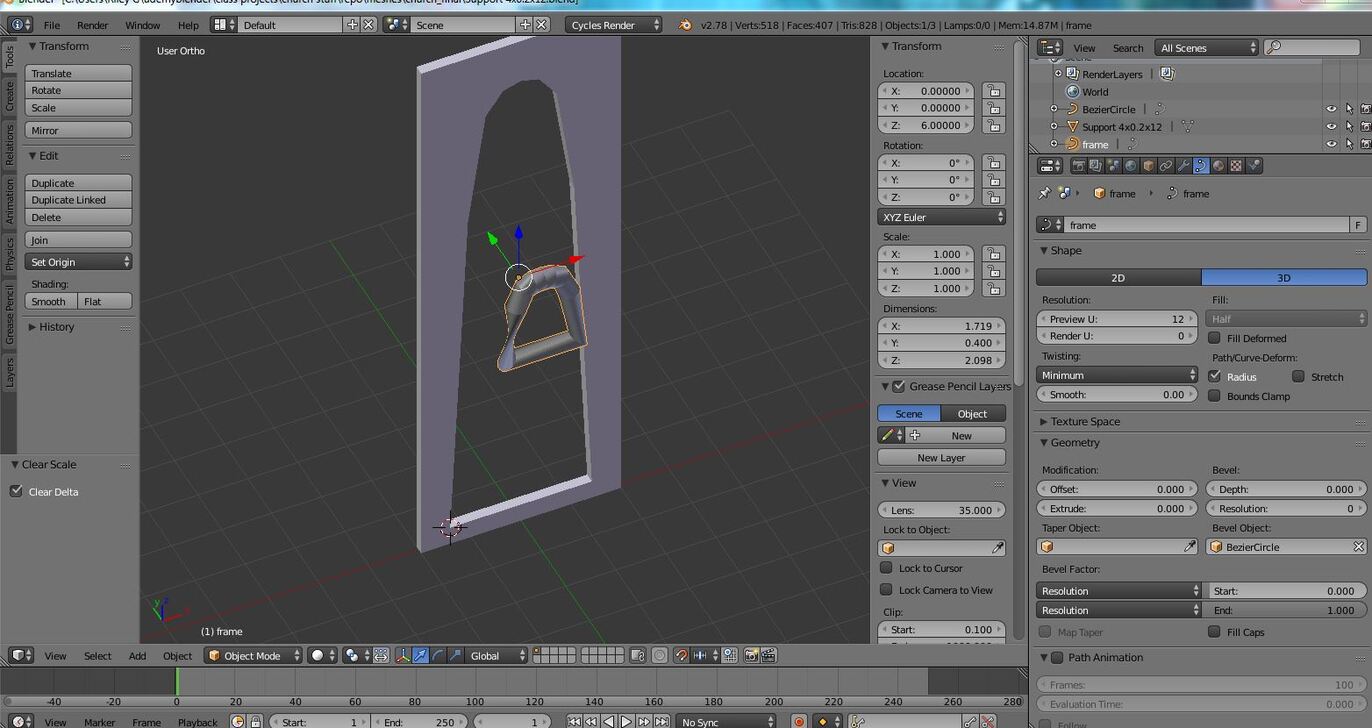Open the Render menu in top bar

(92, 25)
